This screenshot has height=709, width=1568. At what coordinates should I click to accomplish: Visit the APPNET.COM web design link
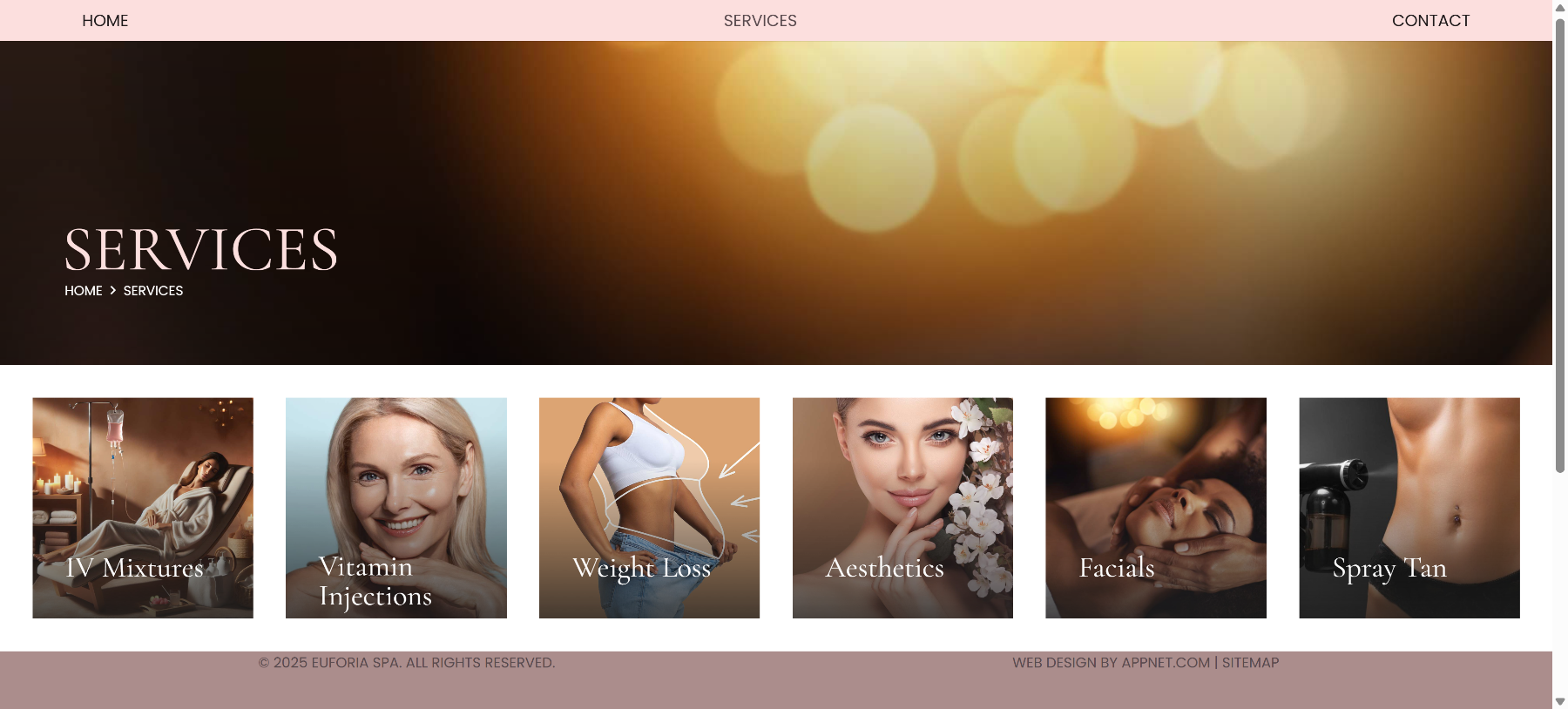point(1166,663)
